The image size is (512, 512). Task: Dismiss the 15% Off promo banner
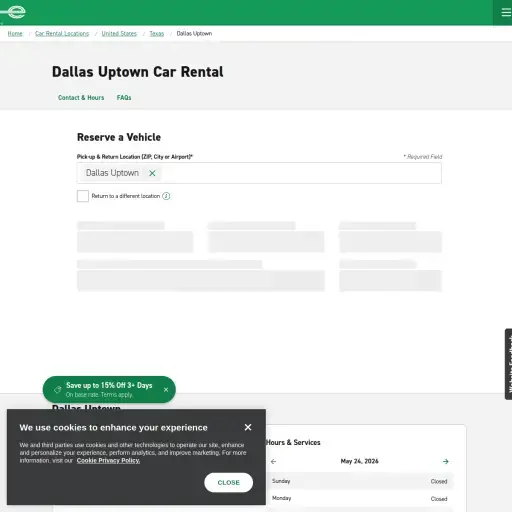pos(166,390)
